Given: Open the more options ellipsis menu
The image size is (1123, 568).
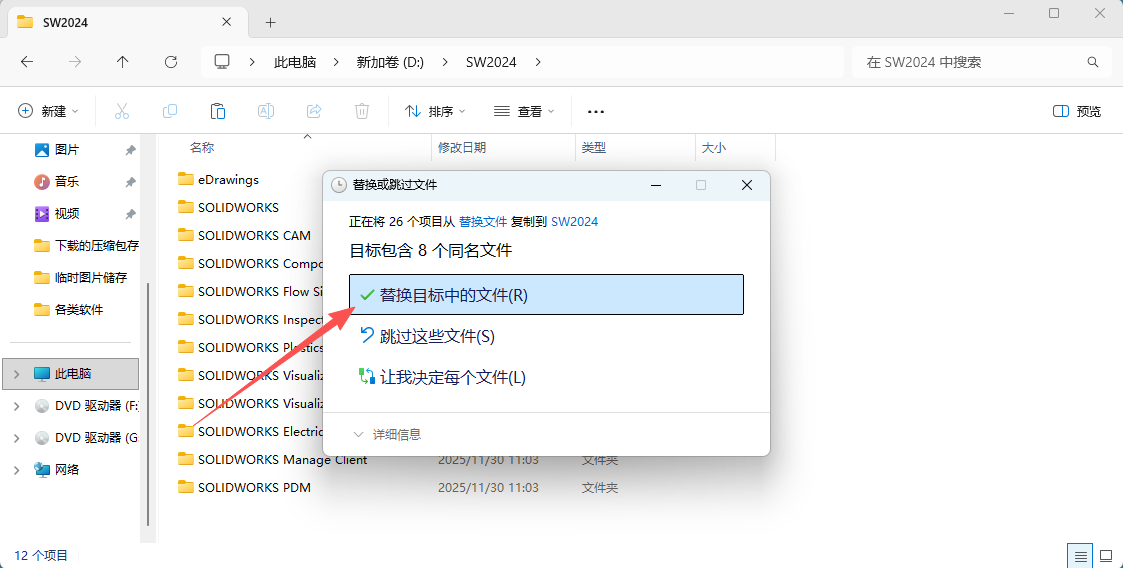Looking at the screenshot, I should pos(596,112).
